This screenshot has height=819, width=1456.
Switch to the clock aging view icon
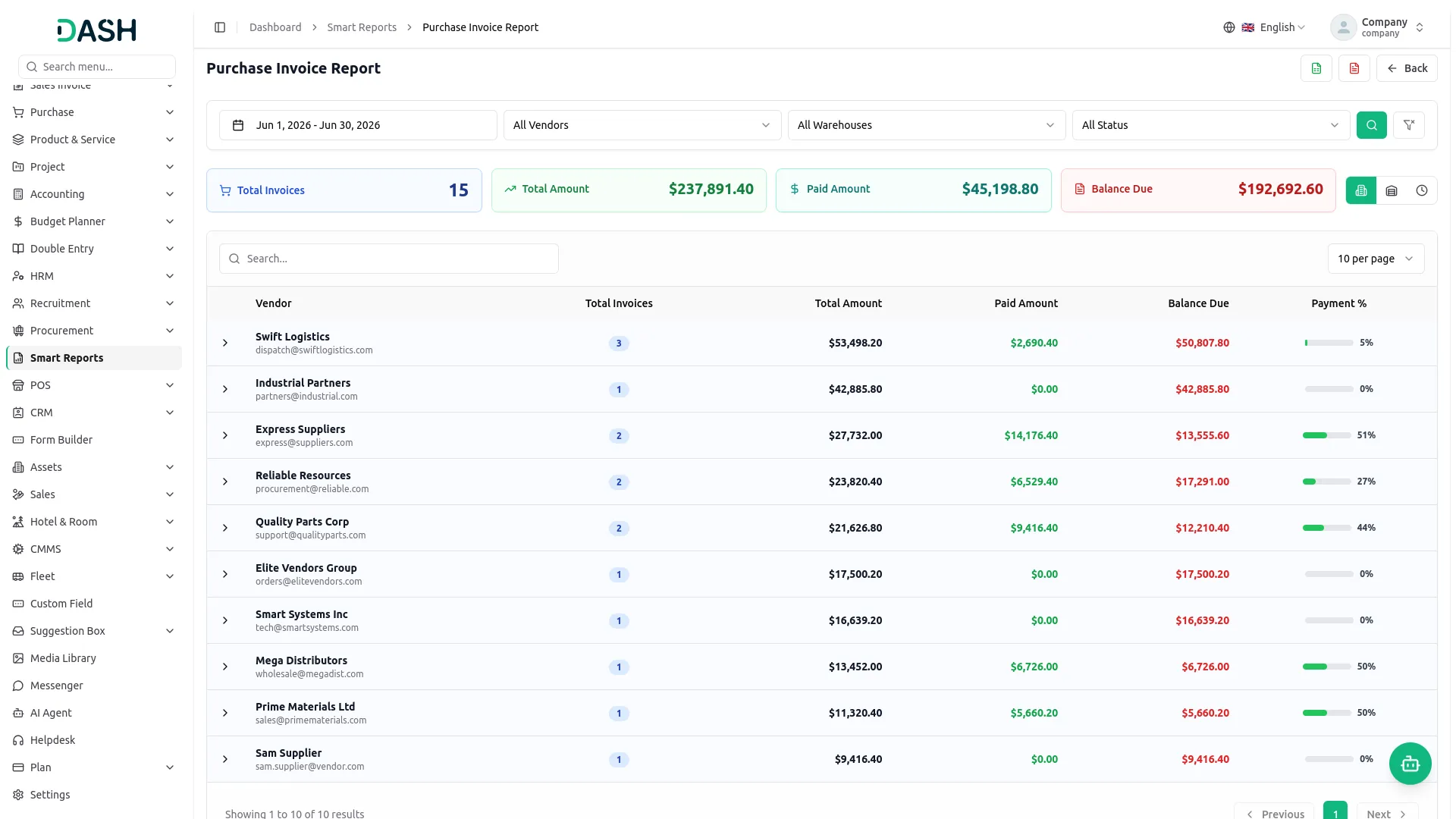pos(1422,190)
